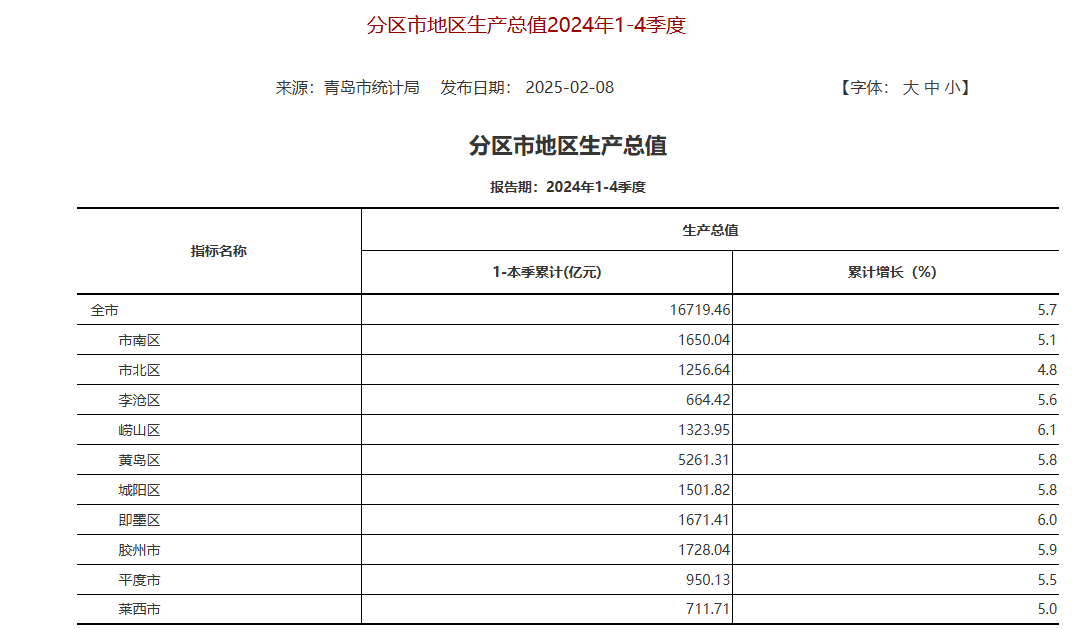Image resolution: width=1076 pixels, height=635 pixels.
Task: Click the publish date 2025-02-08
Action: point(570,88)
